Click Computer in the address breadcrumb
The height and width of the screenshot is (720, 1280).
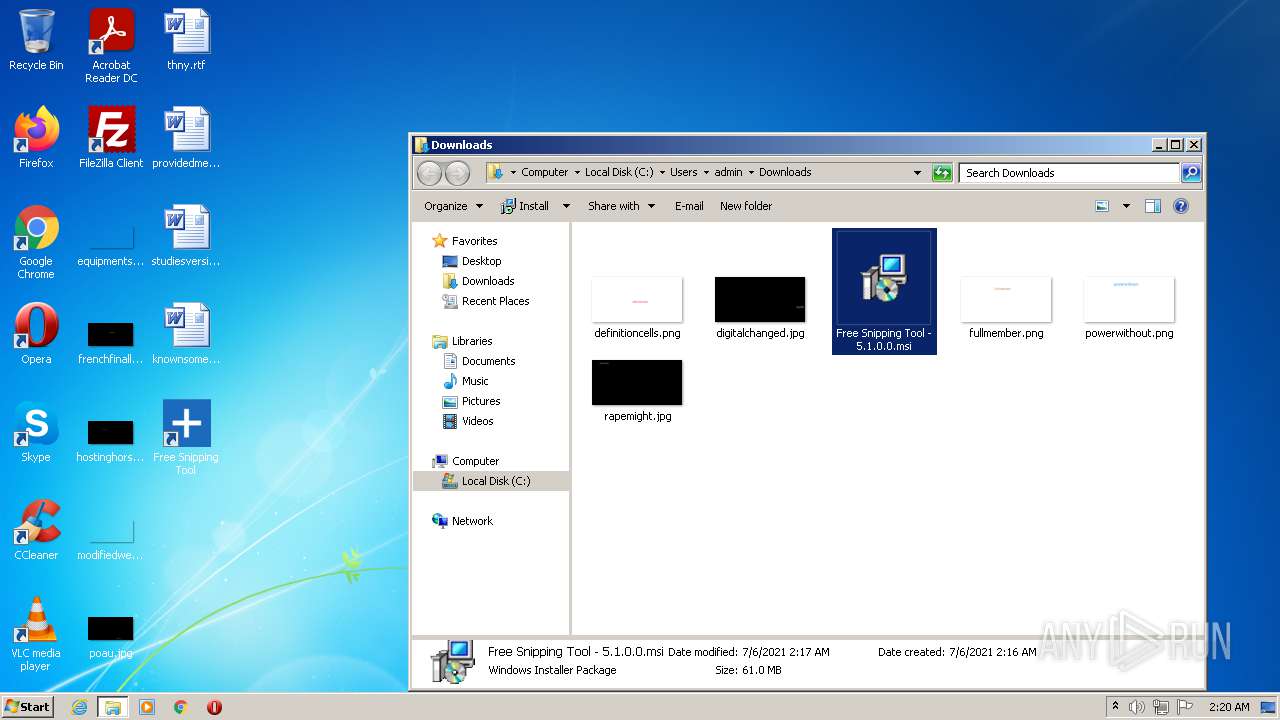point(544,172)
